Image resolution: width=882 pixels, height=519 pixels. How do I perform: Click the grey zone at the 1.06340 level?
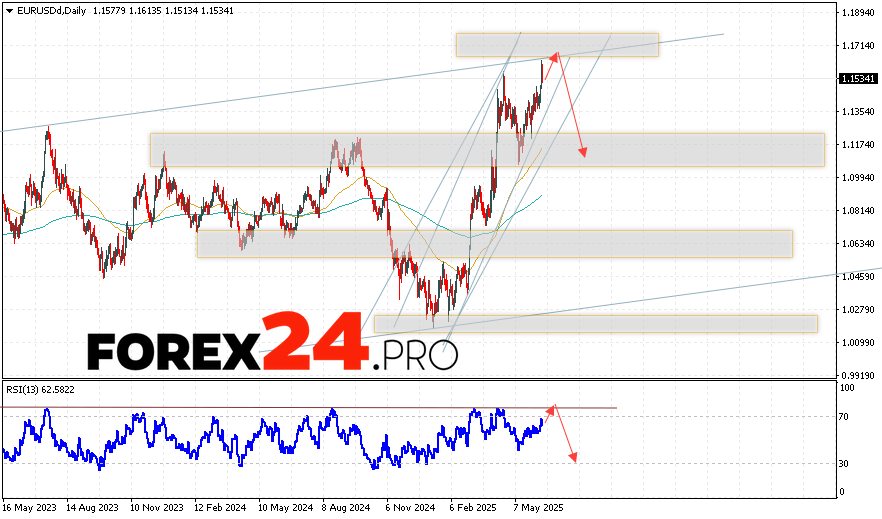494,244
